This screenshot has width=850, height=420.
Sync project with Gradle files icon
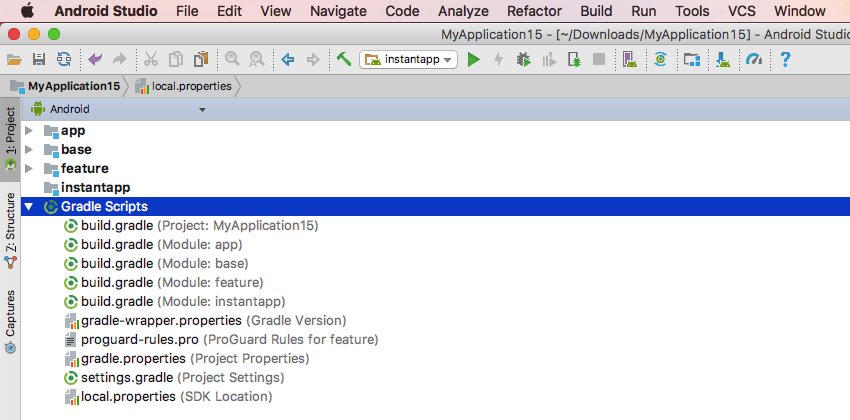coord(660,60)
